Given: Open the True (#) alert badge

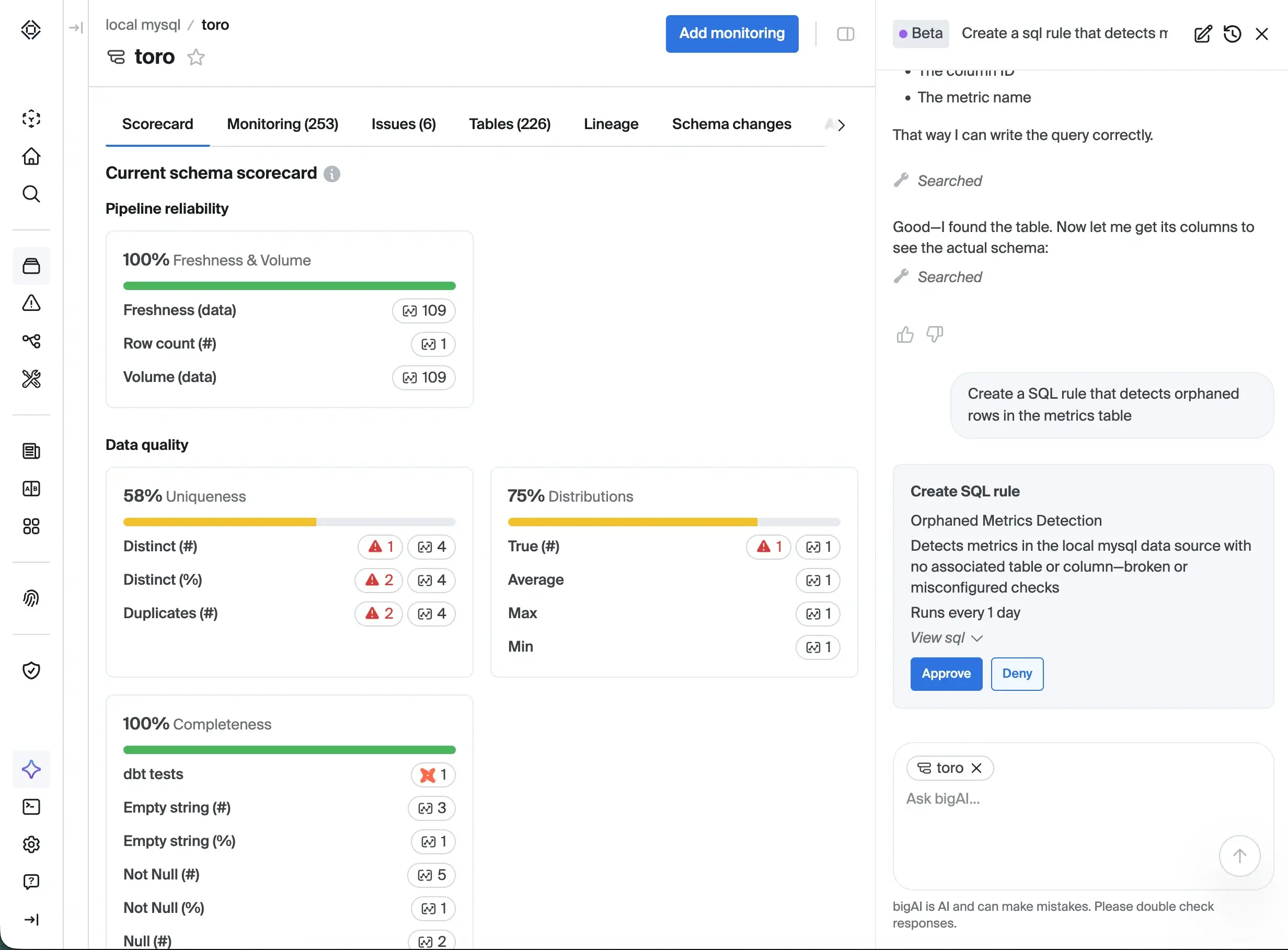Looking at the screenshot, I should 768,547.
